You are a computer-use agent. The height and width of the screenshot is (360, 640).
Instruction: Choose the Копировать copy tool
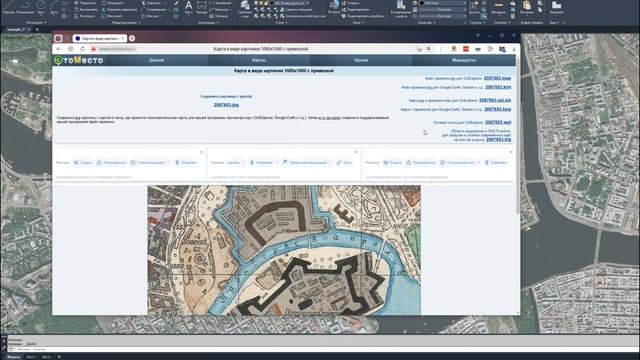pyautogui.click(x=85, y=9)
